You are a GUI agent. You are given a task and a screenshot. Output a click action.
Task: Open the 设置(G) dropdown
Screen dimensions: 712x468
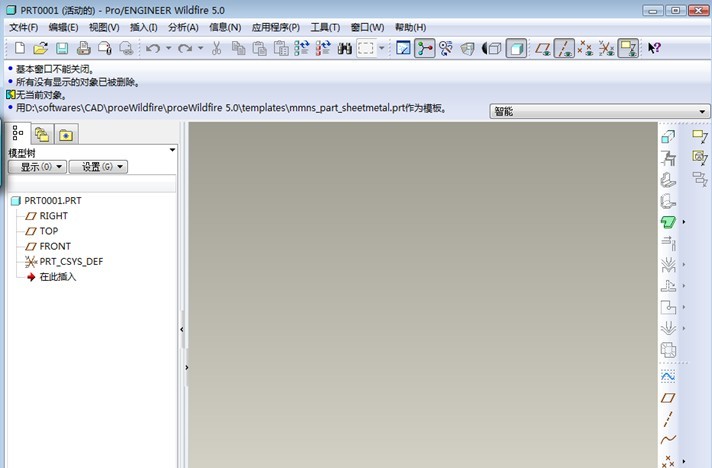coord(98,167)
